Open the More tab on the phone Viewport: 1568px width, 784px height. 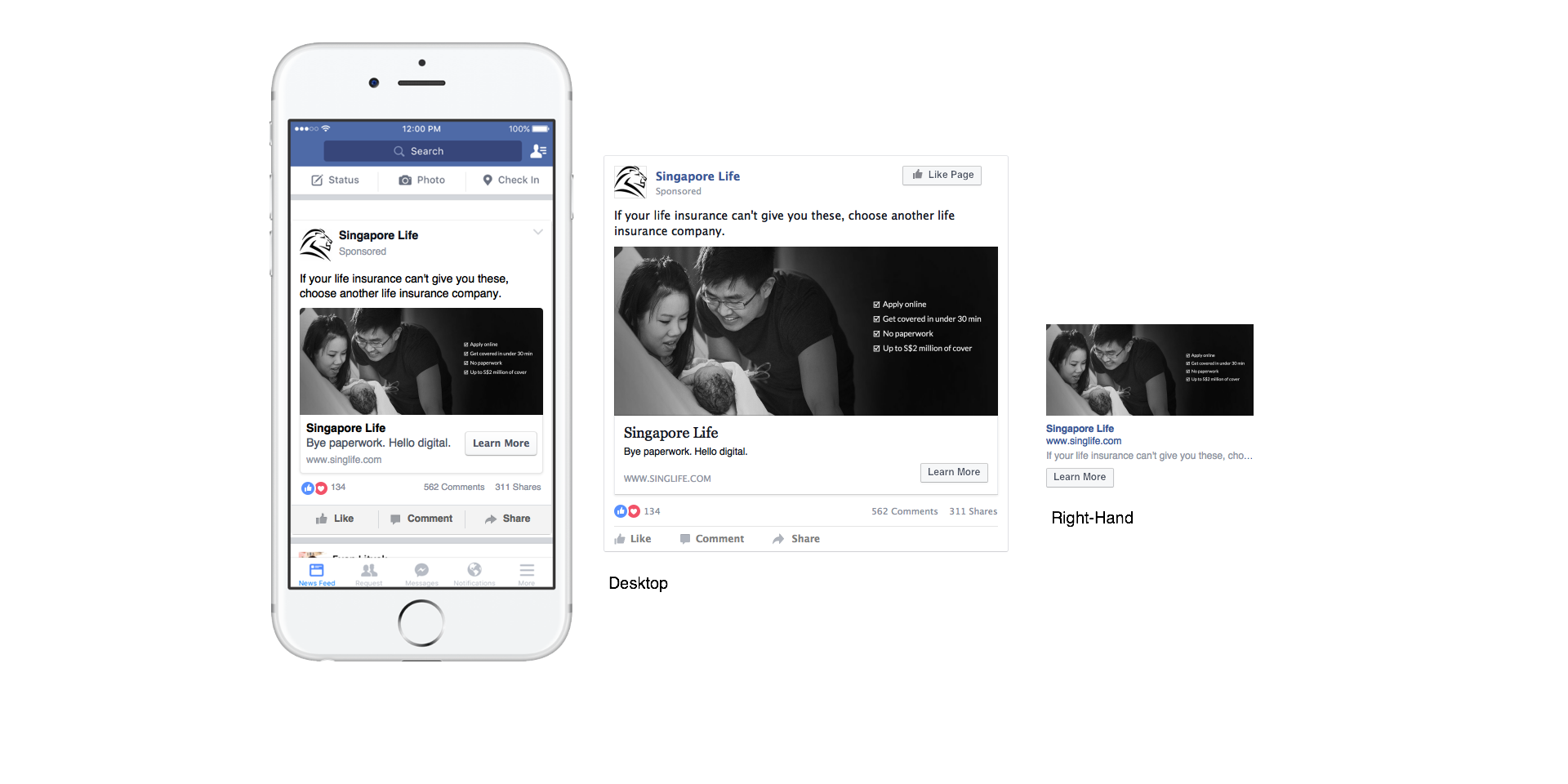527,574
